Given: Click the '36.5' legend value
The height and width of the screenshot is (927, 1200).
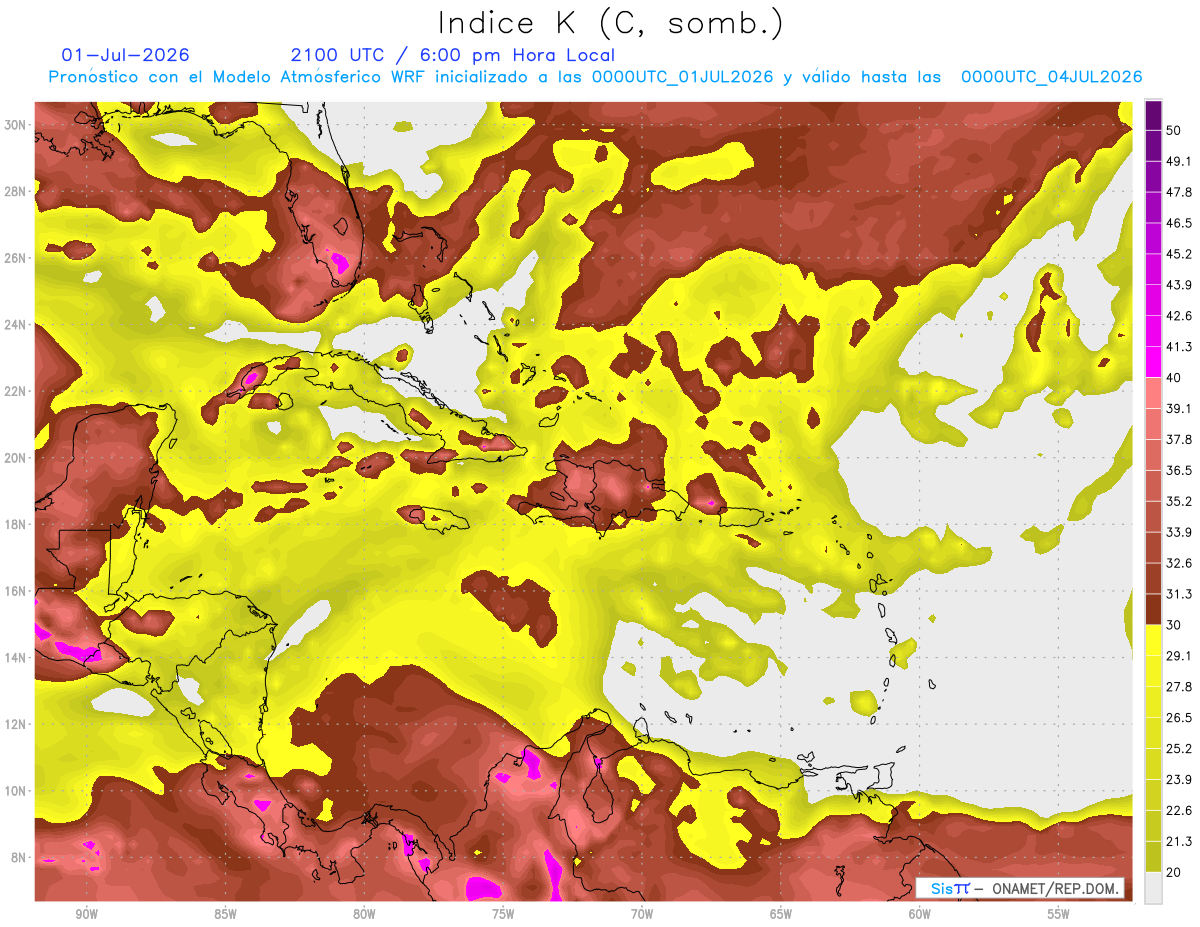Looking at the screenshot, I should (x=1178, y=470).
